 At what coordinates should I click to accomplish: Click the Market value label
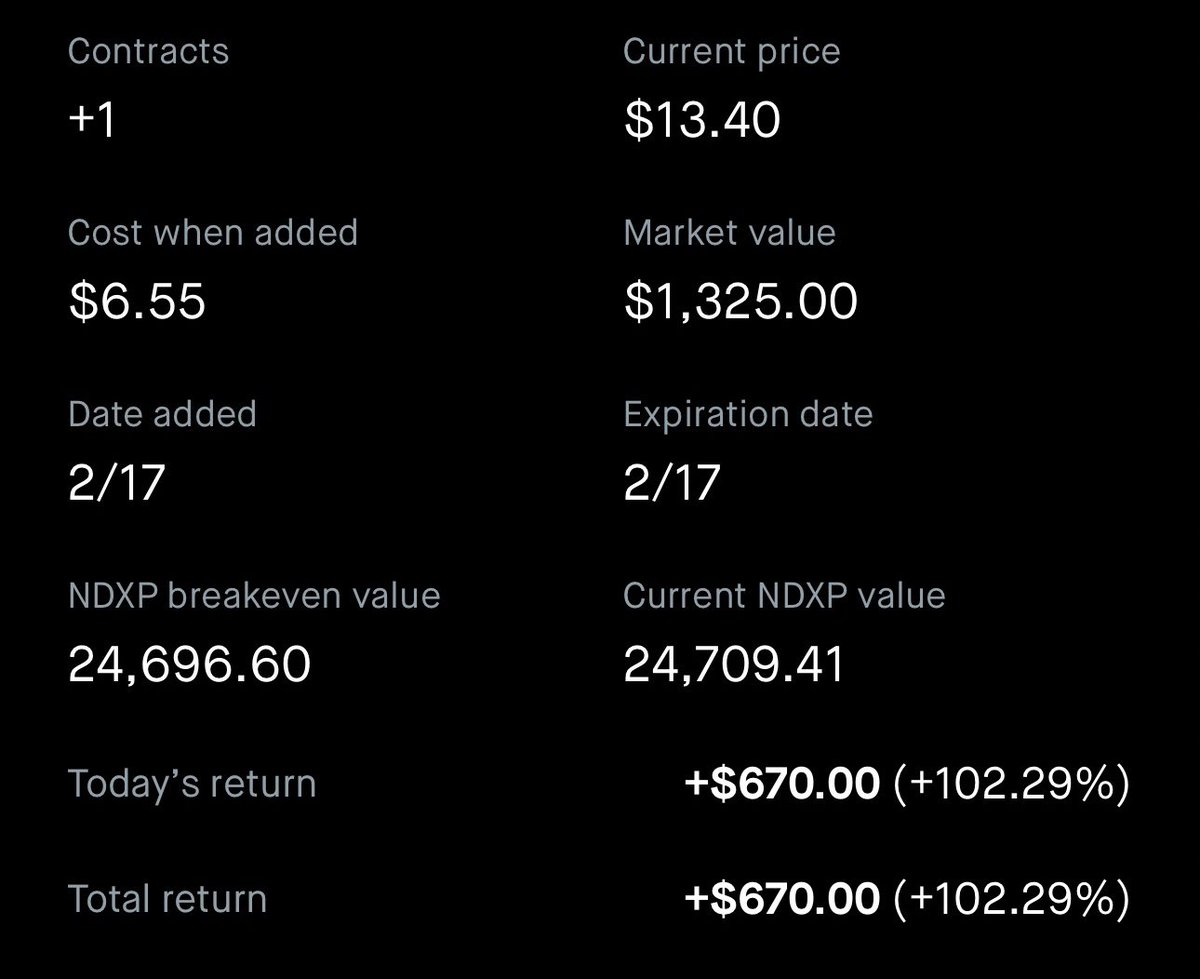(x=729, y=233)
